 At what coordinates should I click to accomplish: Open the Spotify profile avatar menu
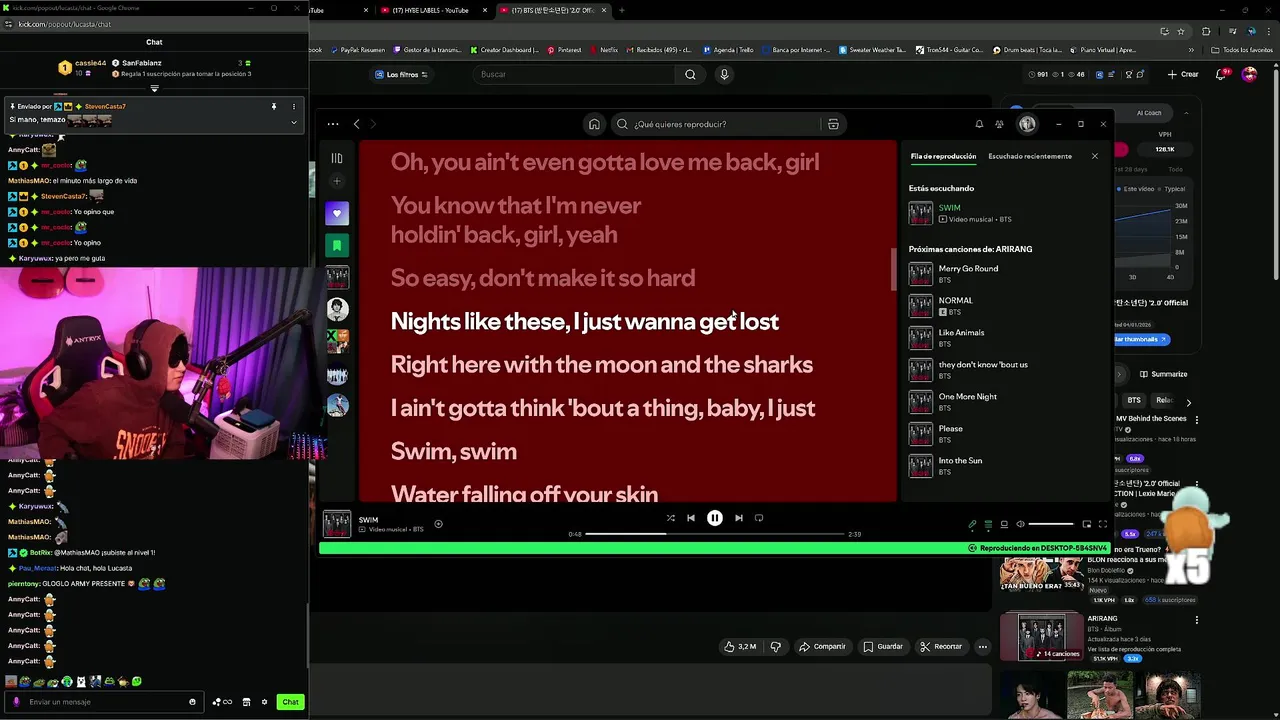click(x=1027, y=124)
